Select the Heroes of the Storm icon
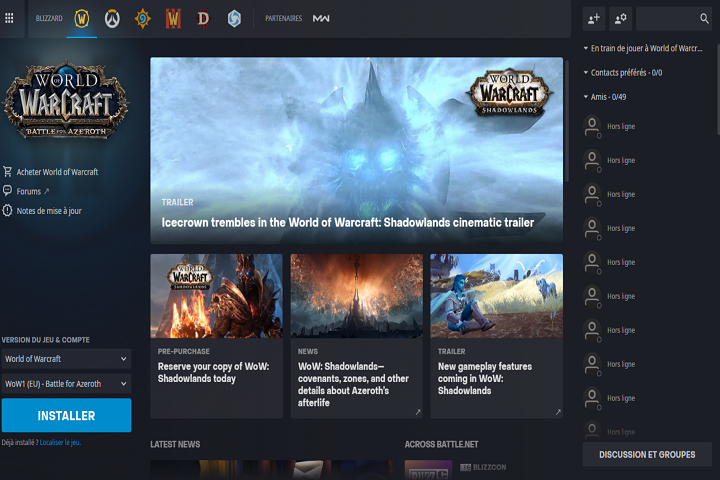The height and width of the screenshot is (480, 720). (x=233, y=19)
